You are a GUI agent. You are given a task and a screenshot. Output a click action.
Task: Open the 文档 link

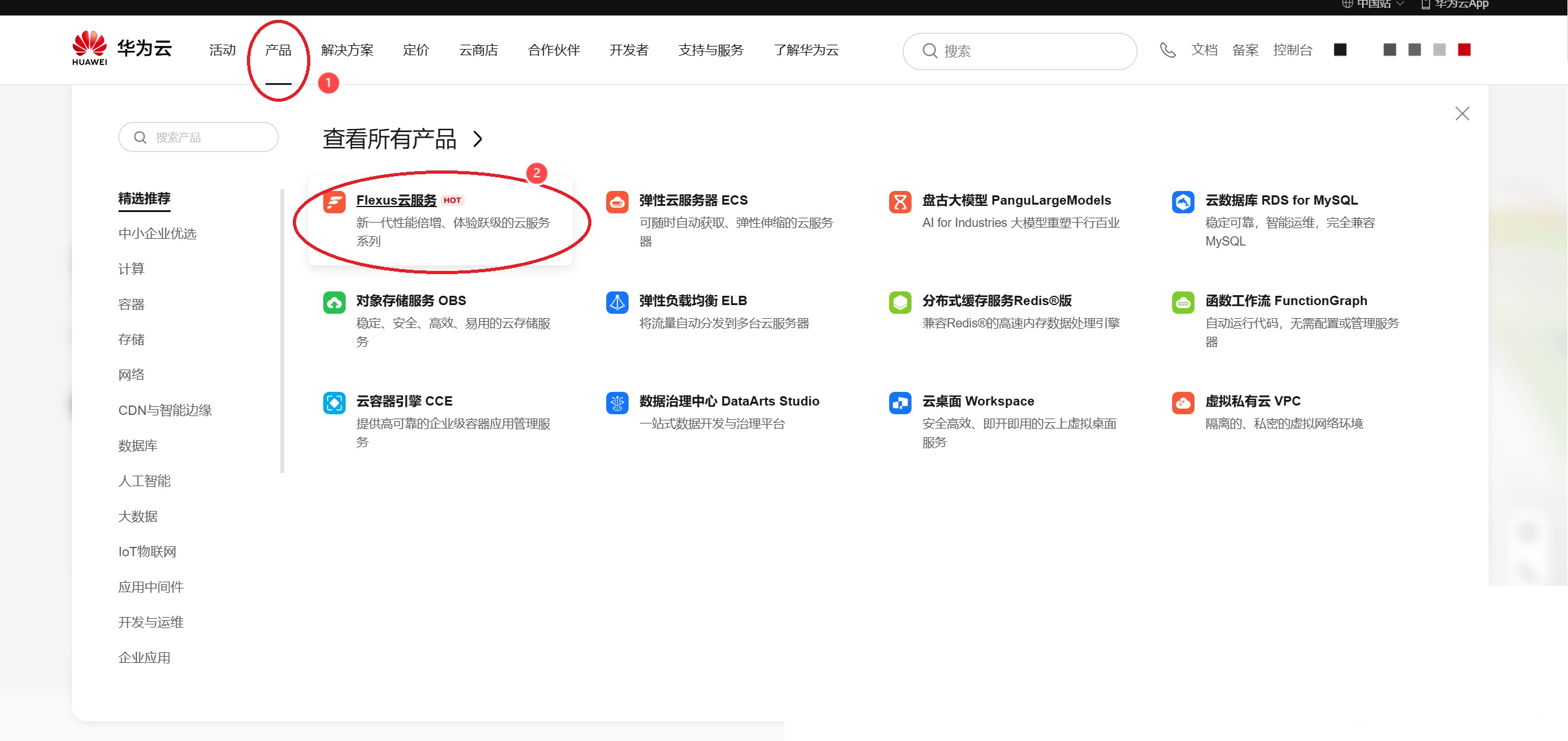click(1204, 50)
